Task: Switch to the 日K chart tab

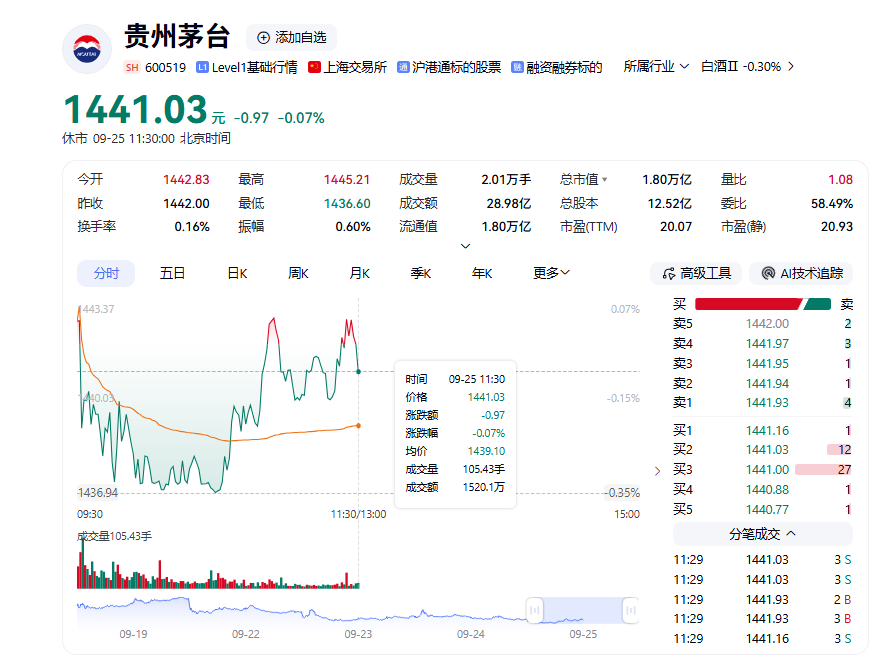Action: tap(237, 274)
